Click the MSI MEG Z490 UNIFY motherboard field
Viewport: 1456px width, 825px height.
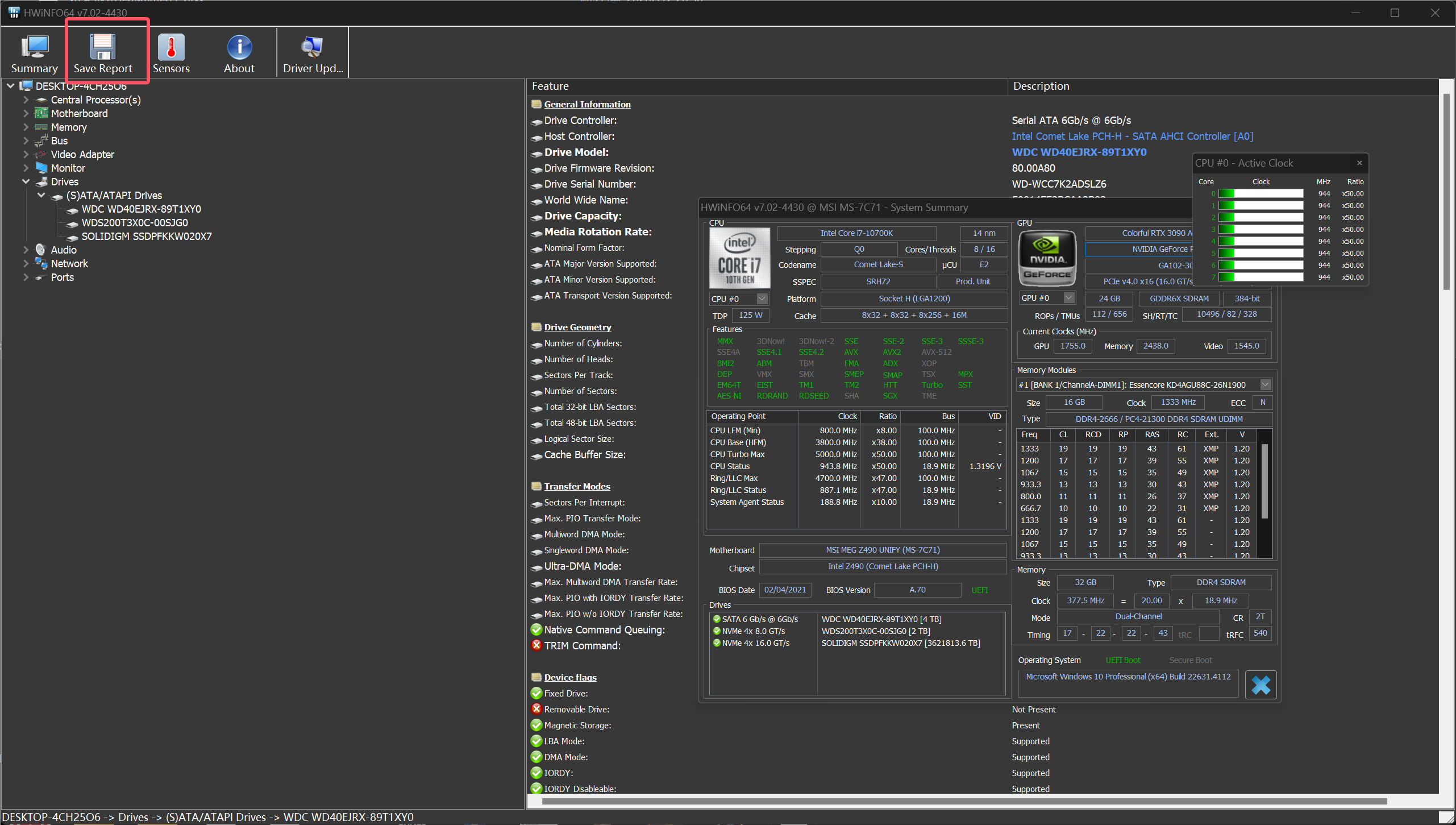tap(883, 550)
